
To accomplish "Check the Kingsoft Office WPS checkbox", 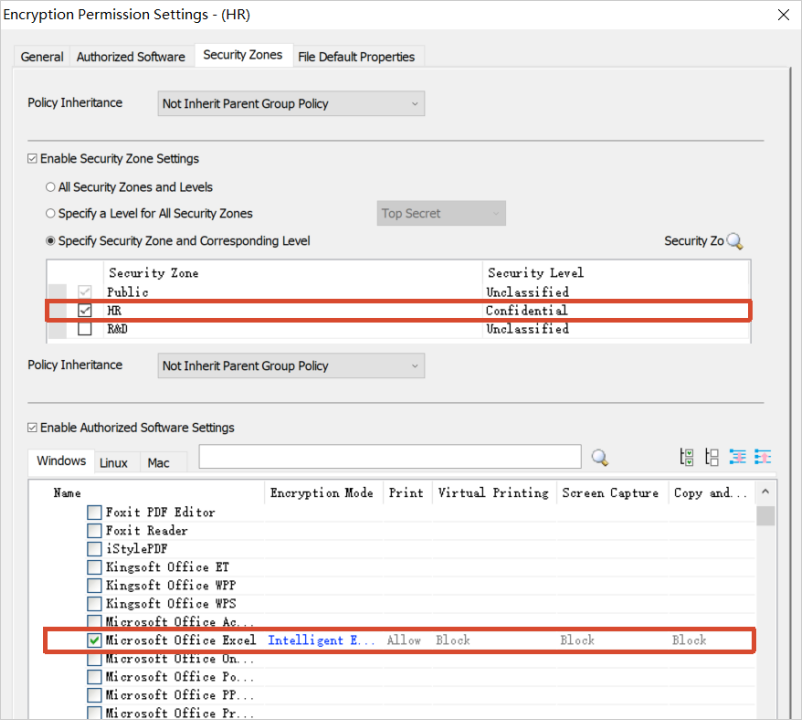I will point(94,604).
